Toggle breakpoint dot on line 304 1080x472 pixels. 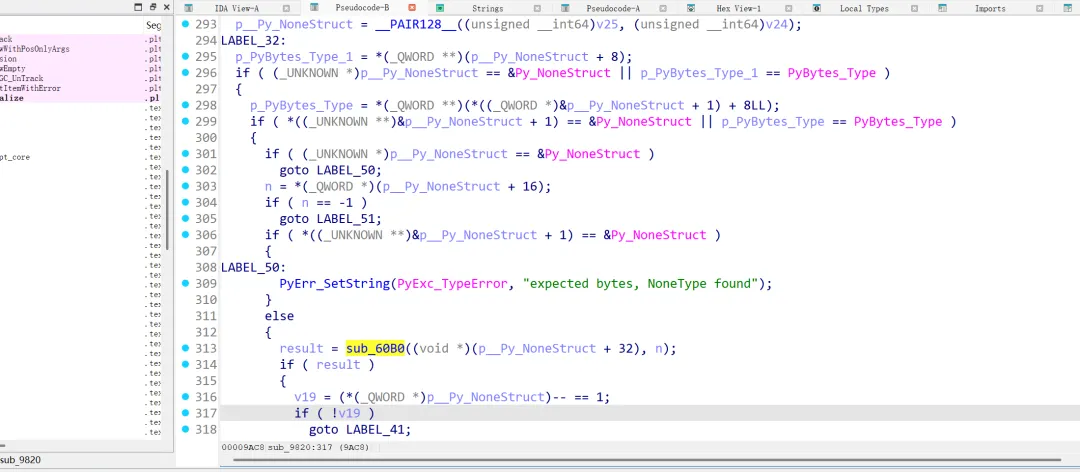[x=185, y=202]
